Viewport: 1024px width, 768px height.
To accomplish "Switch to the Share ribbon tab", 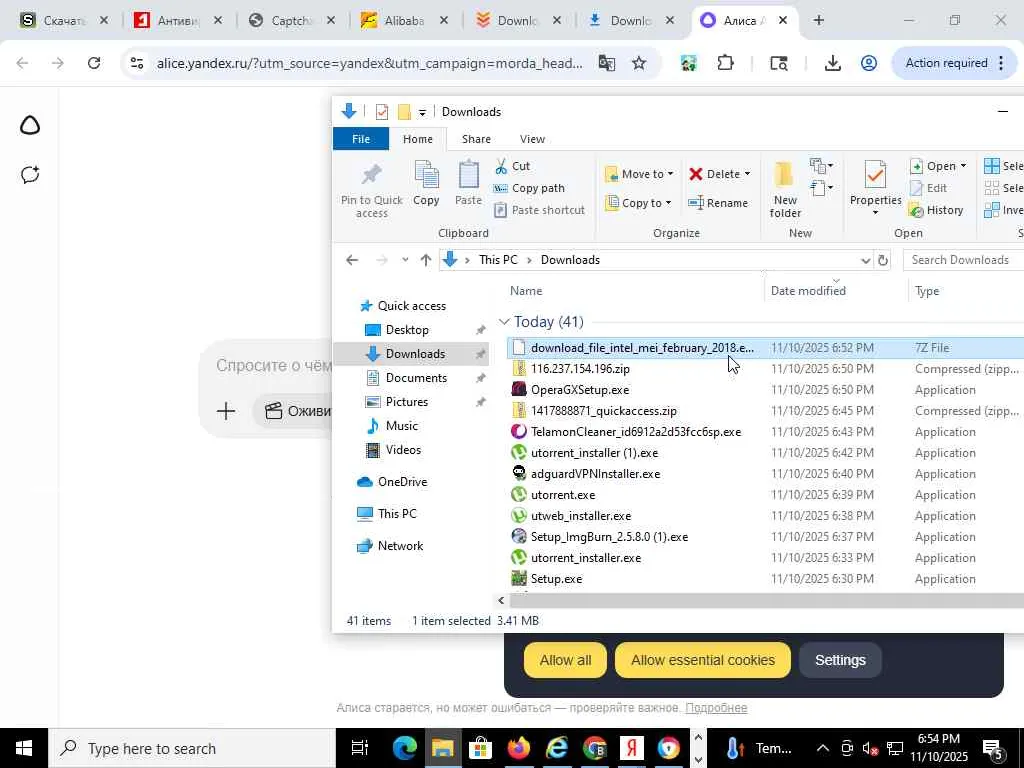I will (x=476, y=139).
